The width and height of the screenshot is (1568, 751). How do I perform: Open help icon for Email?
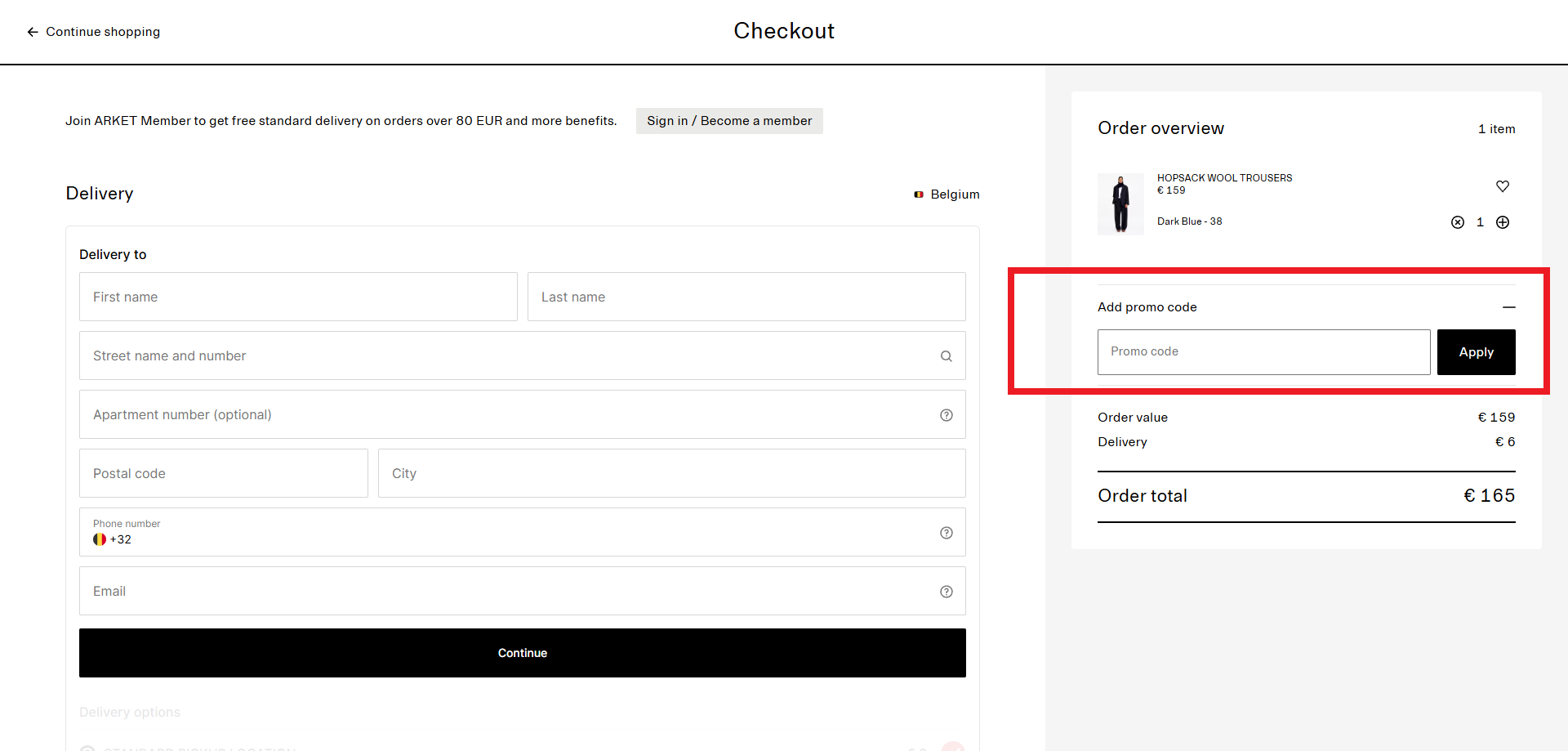947,592
